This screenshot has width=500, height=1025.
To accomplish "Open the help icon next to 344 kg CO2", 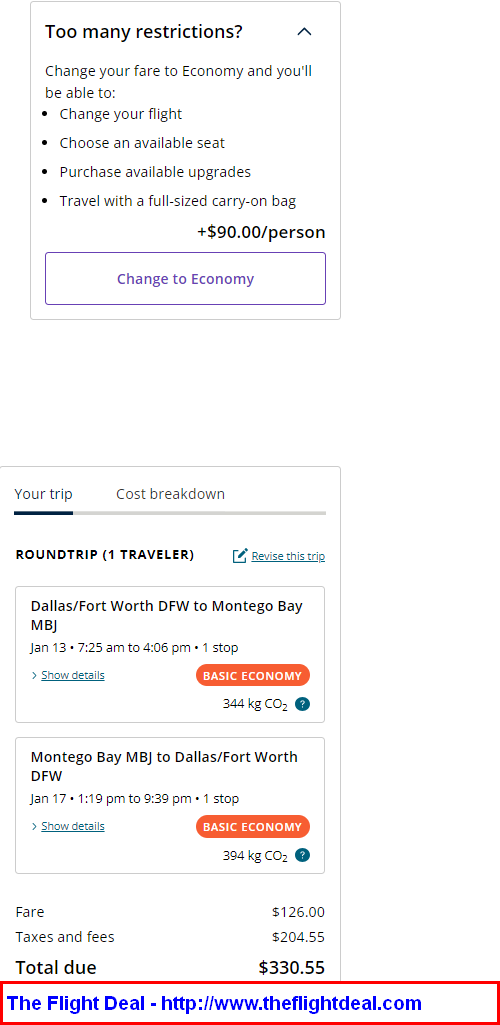I will coord(302,704).
